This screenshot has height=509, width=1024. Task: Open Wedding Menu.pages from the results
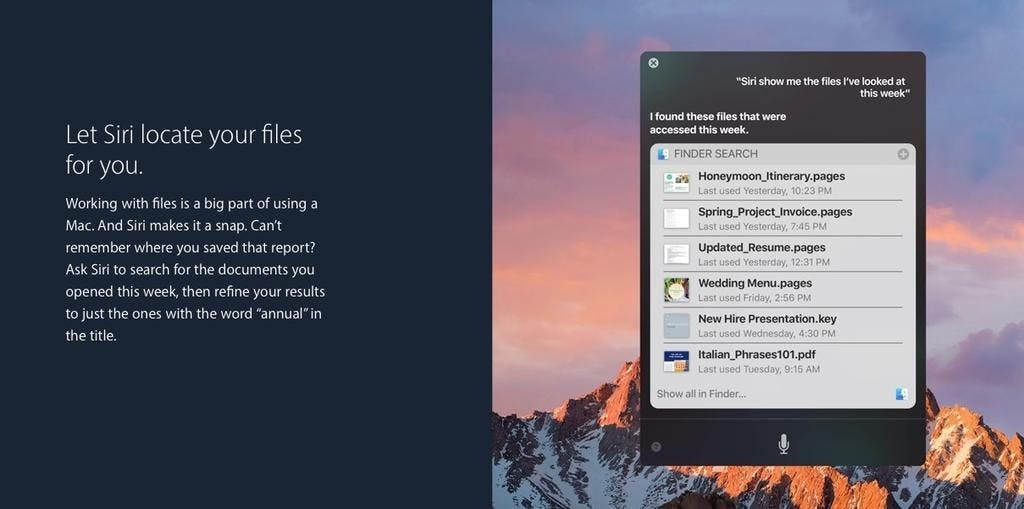coord(755,283)
